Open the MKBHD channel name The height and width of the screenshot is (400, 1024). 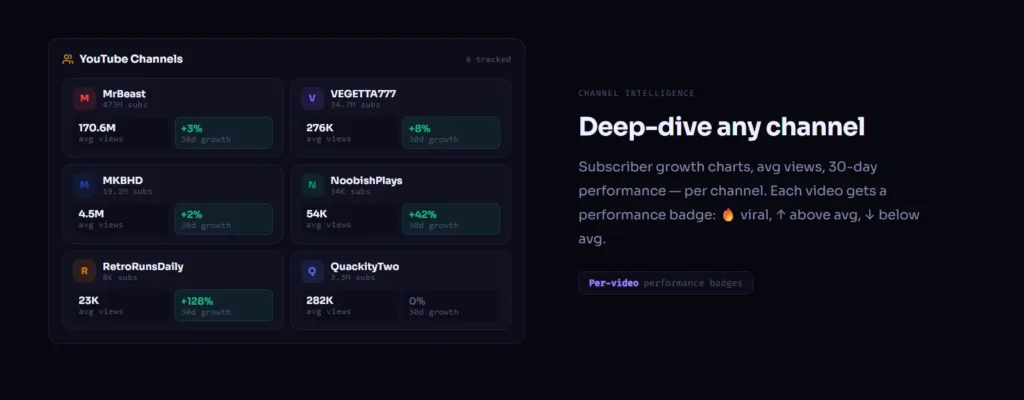click(x=123, y=180)
